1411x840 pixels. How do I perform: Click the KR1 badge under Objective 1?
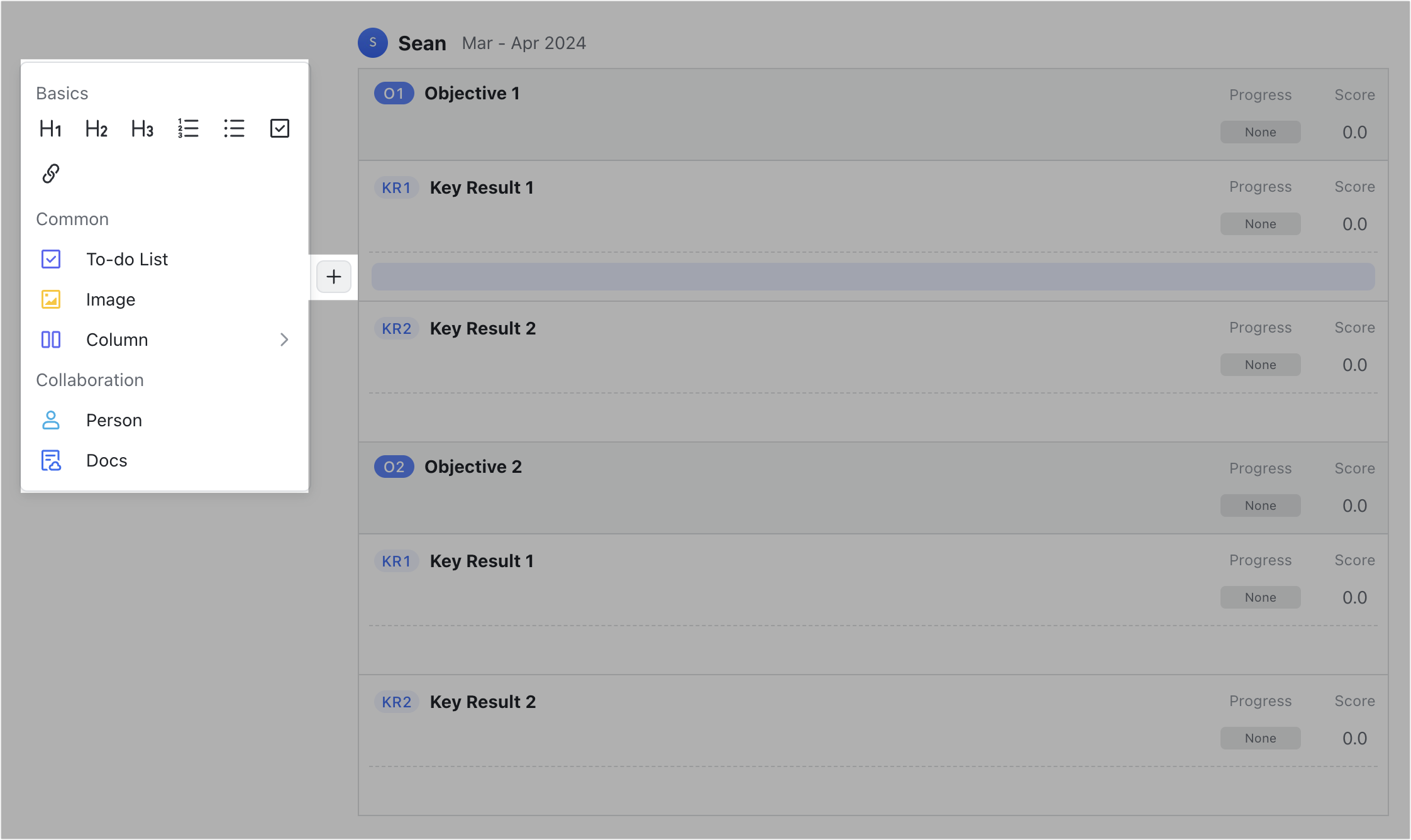click(396, 187)
